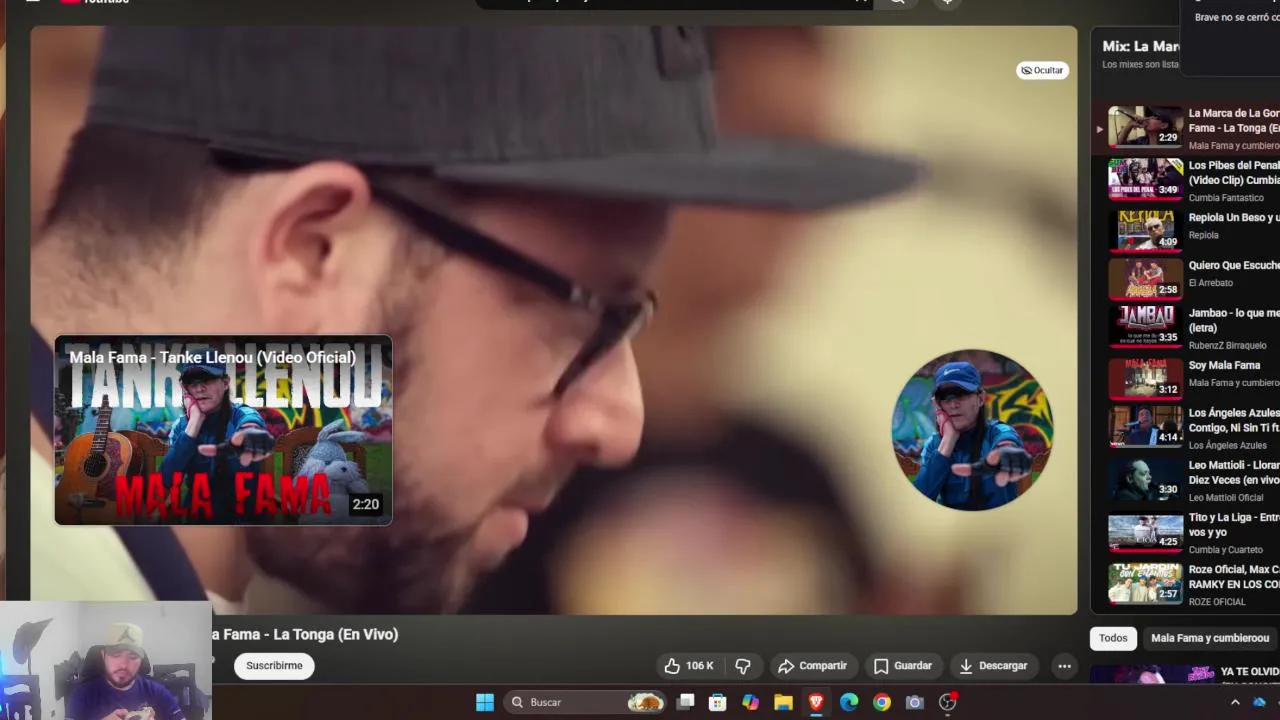1280x720 pixels.
Task: Open the three-dot more actions menu
Action: (x=1064, y=666)
